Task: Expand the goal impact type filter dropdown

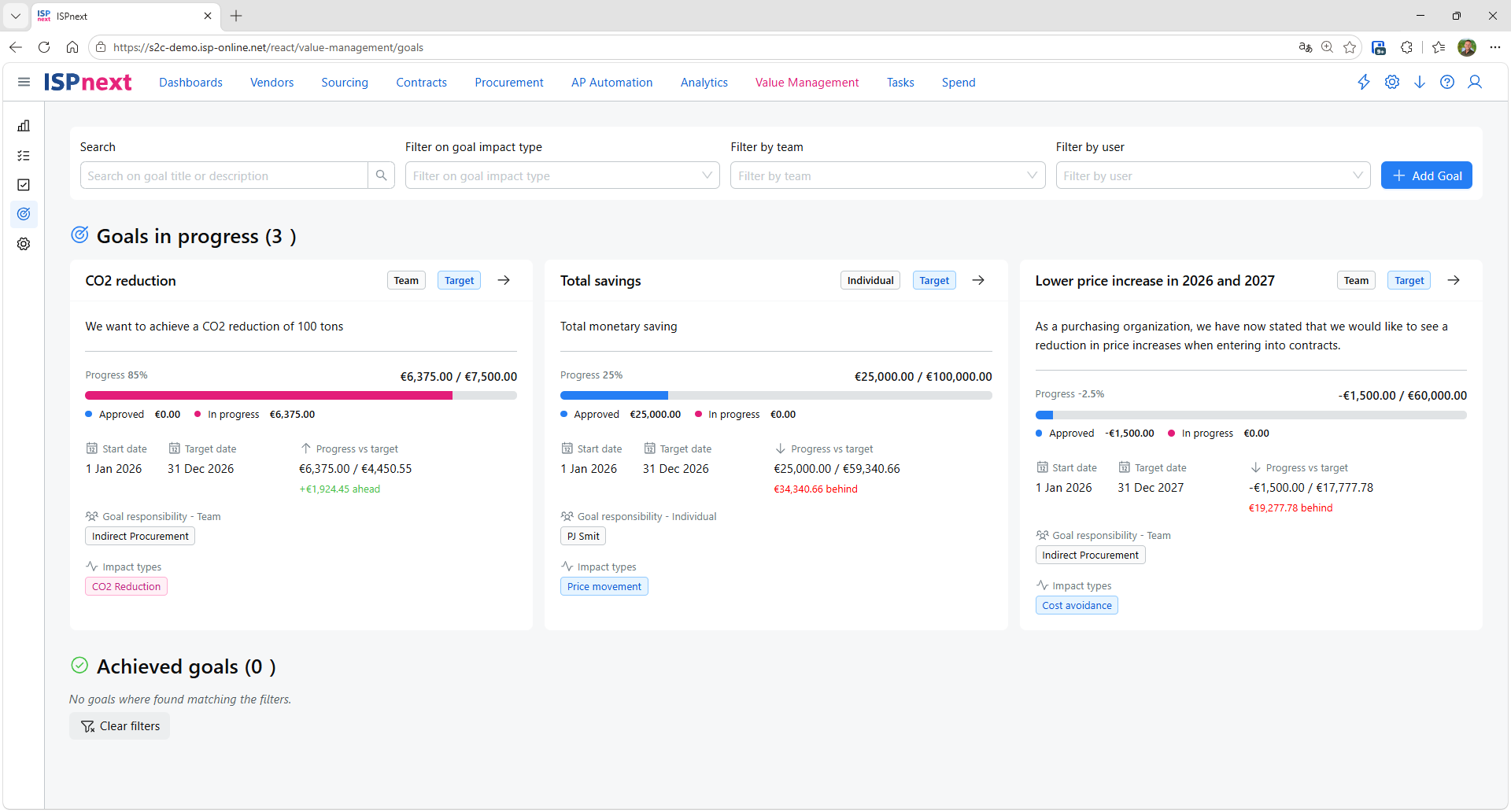Action: coord(562,175)
